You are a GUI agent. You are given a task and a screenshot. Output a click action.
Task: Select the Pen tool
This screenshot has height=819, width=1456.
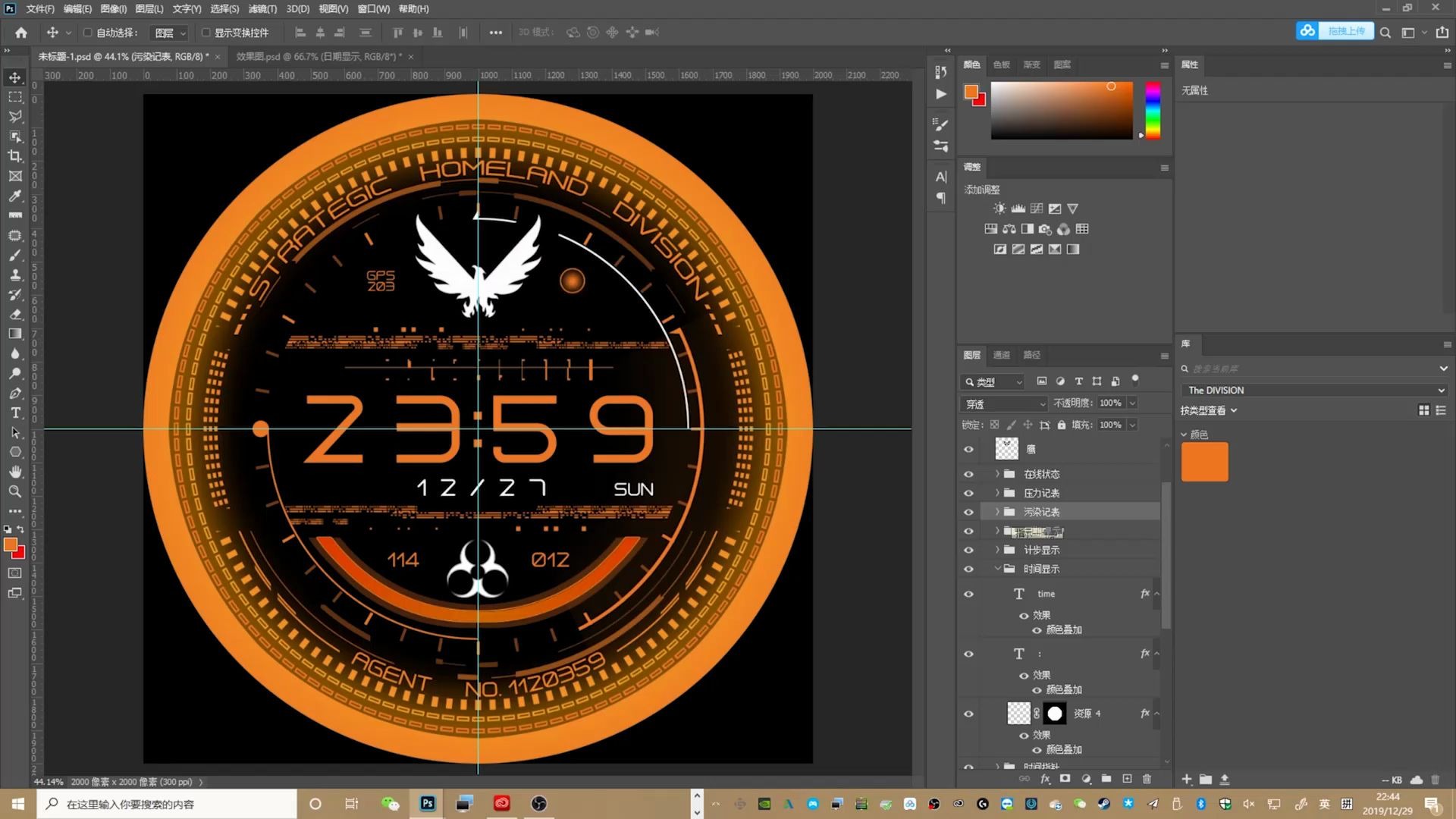click(15, 393)
